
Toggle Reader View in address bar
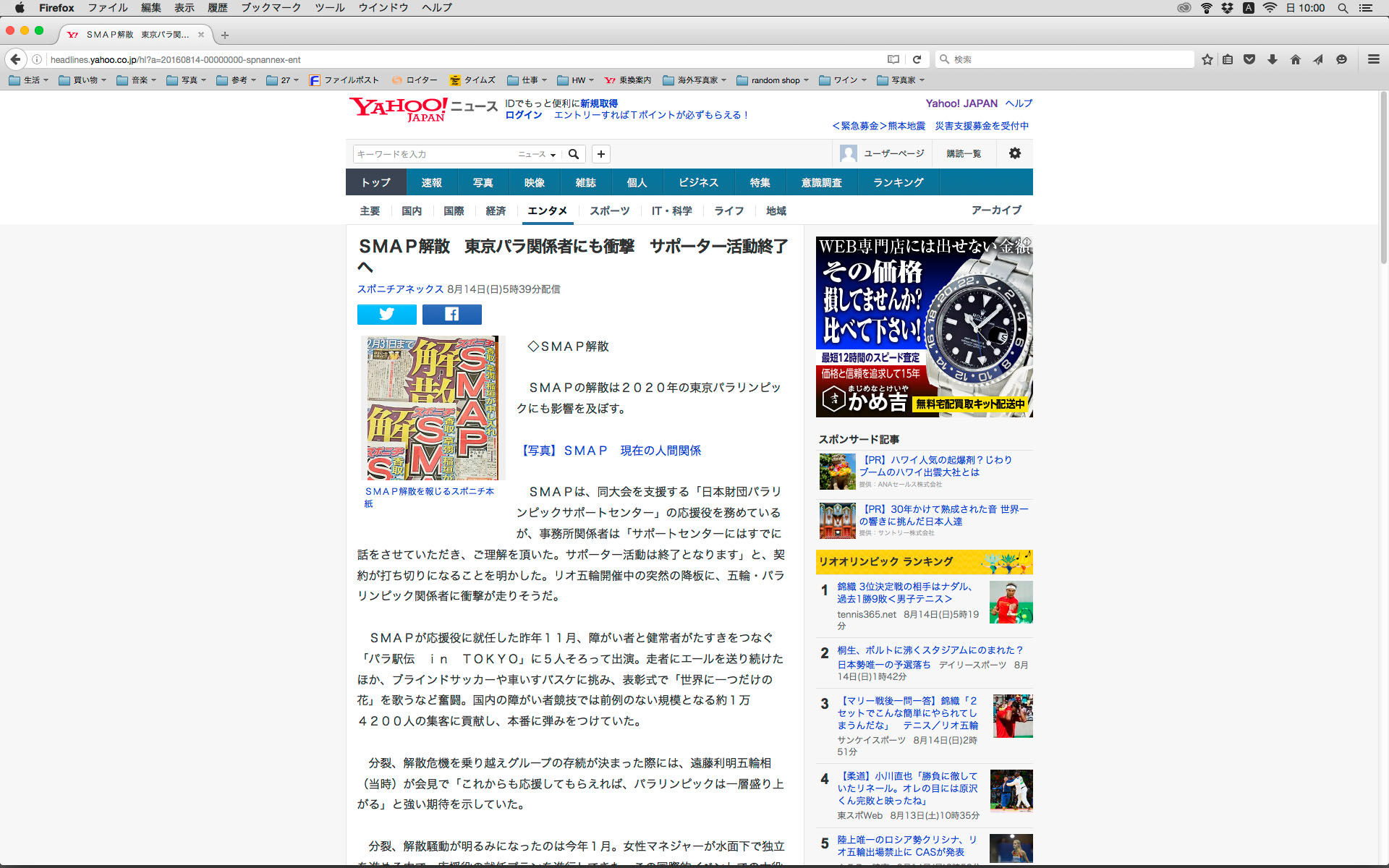(x=893, y=59)
